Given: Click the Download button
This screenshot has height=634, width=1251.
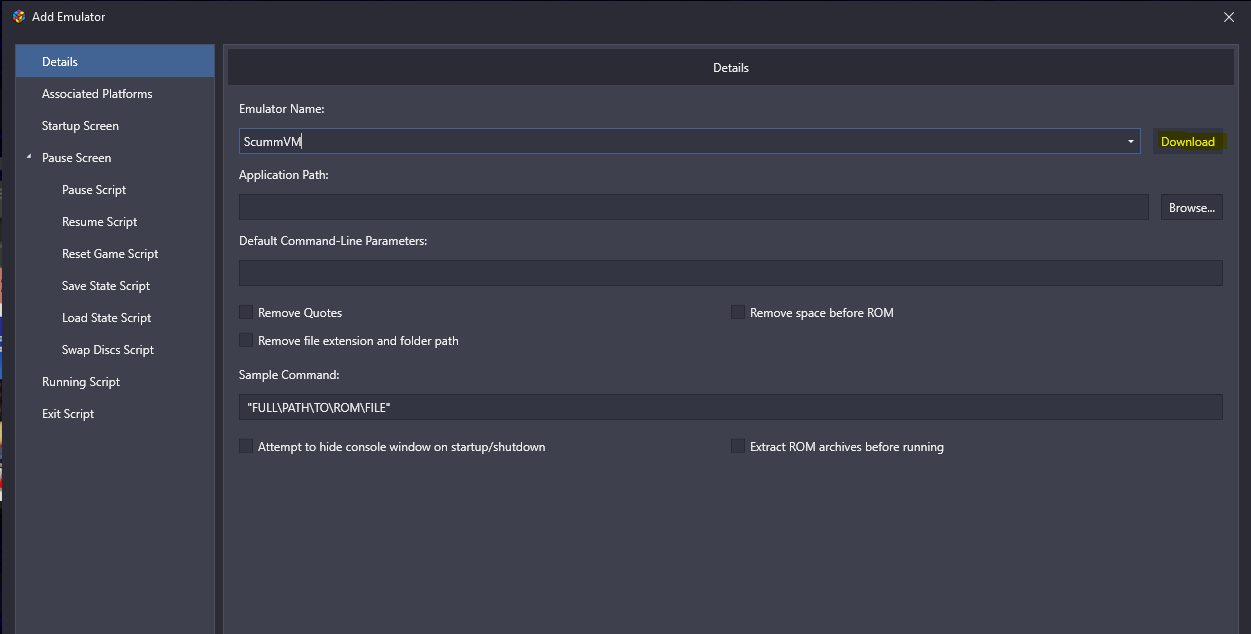Looking at the screenshot, I should pyautogui.click(x=1188, y=142).
